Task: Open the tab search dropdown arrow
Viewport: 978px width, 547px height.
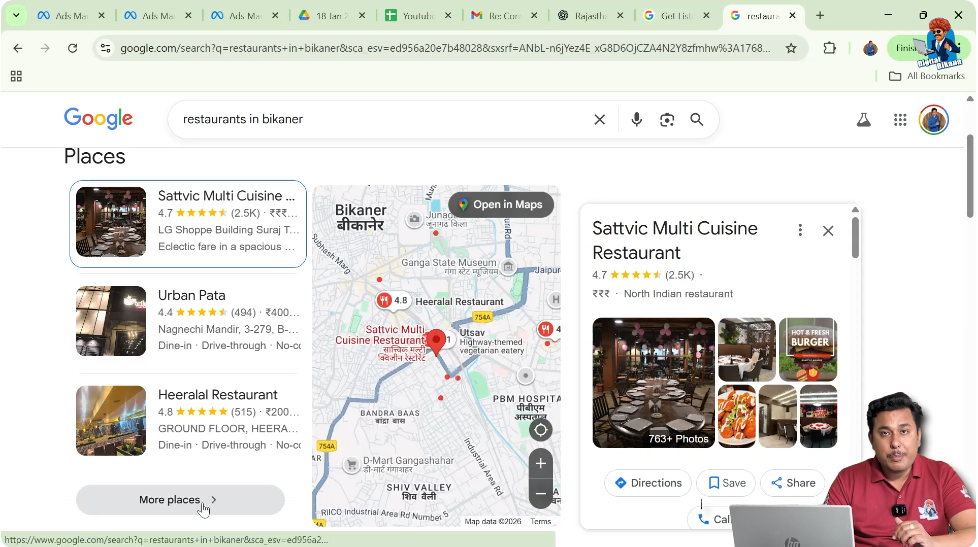Action: (x=16, y=16)
